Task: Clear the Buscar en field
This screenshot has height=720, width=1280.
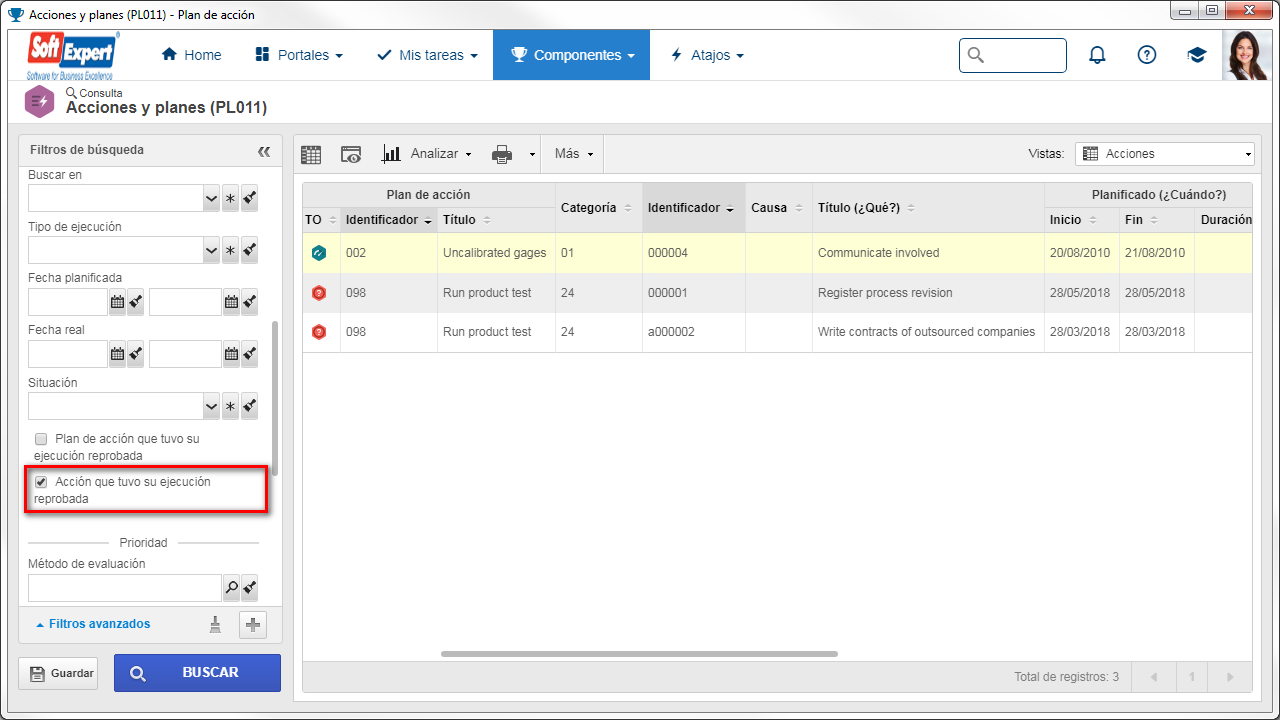Action: [250, 198]
